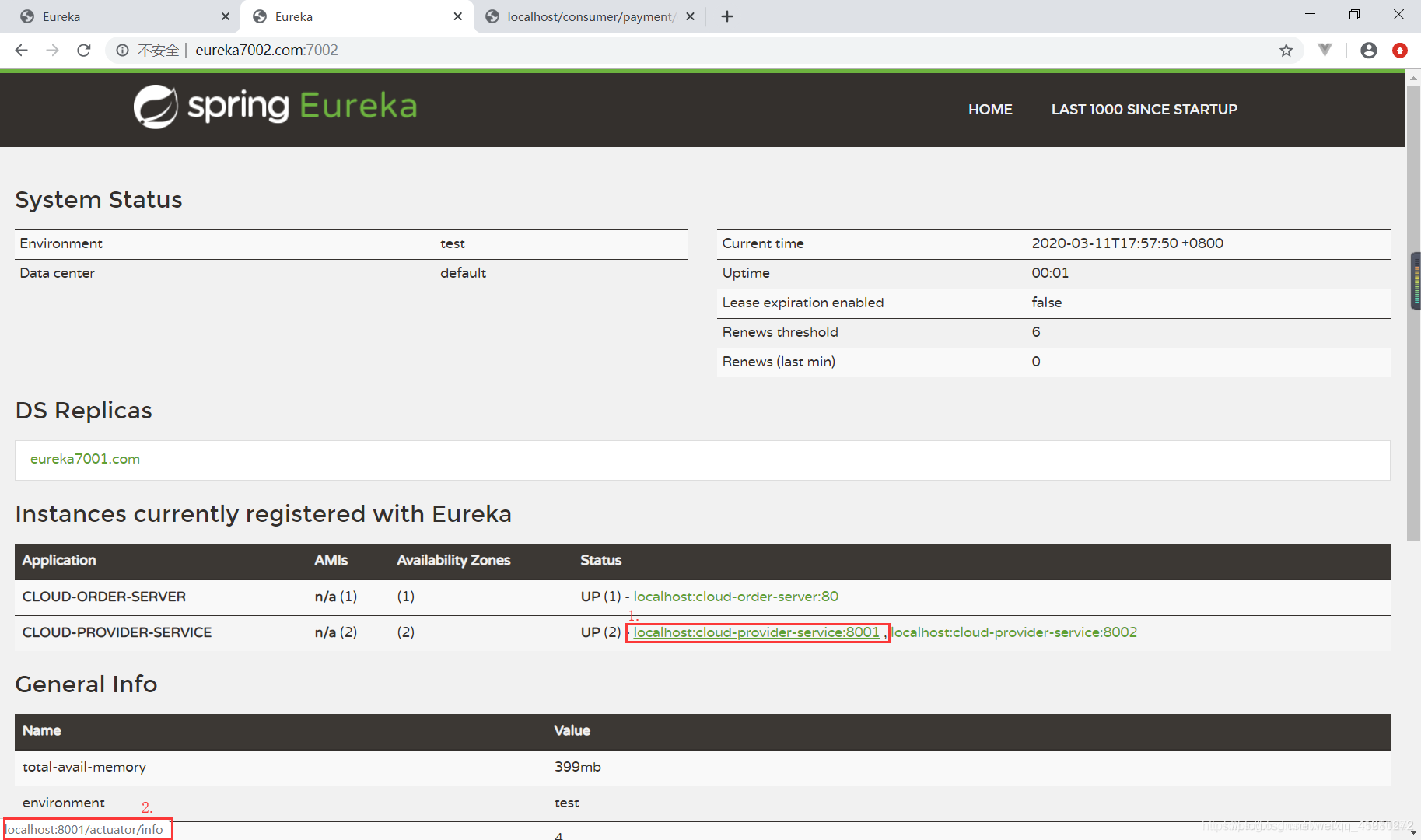1421x840 pixels.
Task: Open localhost:cloud-provider-service:8002 instance link
Action: [1014, 632]
